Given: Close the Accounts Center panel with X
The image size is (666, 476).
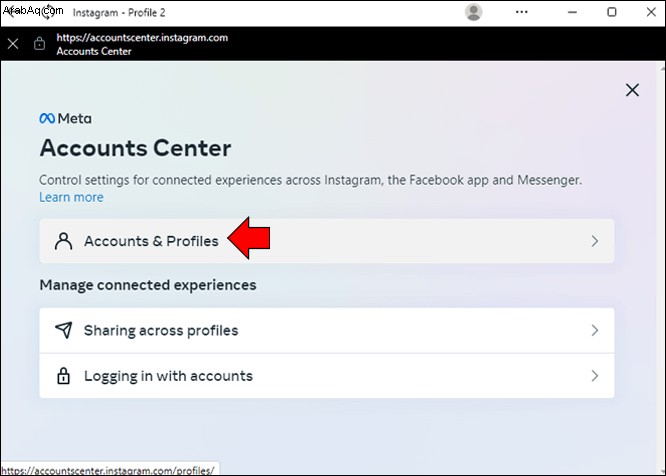Looking at the screenshot, I should (632, 90).
